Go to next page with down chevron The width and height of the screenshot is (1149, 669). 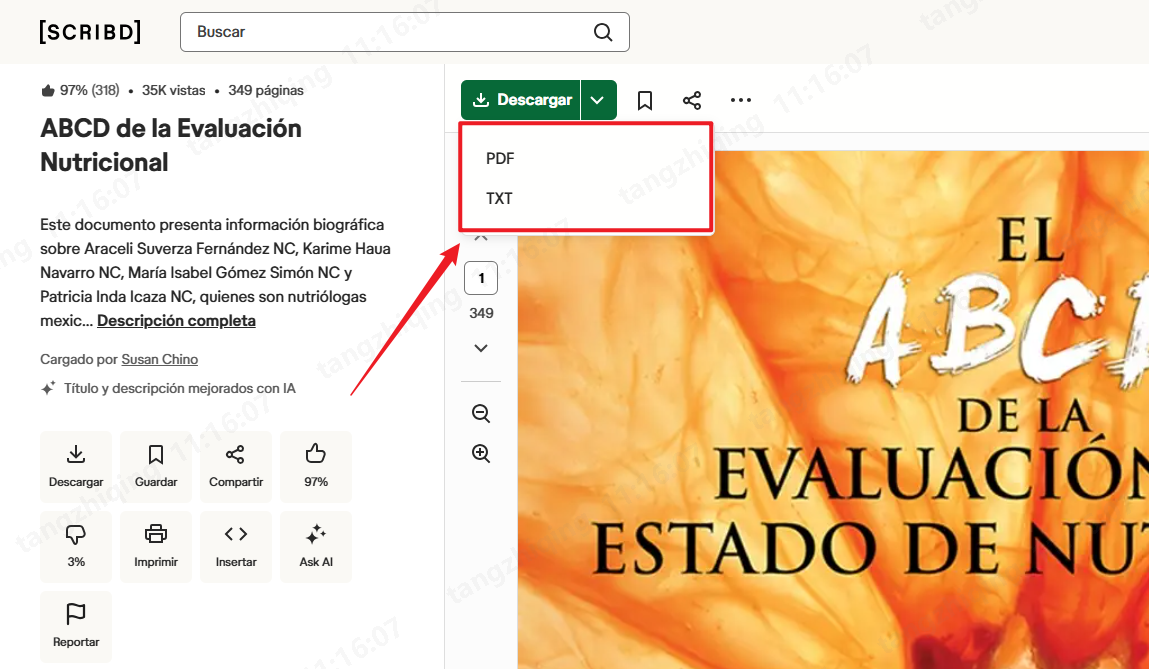(x=481, y=348)
